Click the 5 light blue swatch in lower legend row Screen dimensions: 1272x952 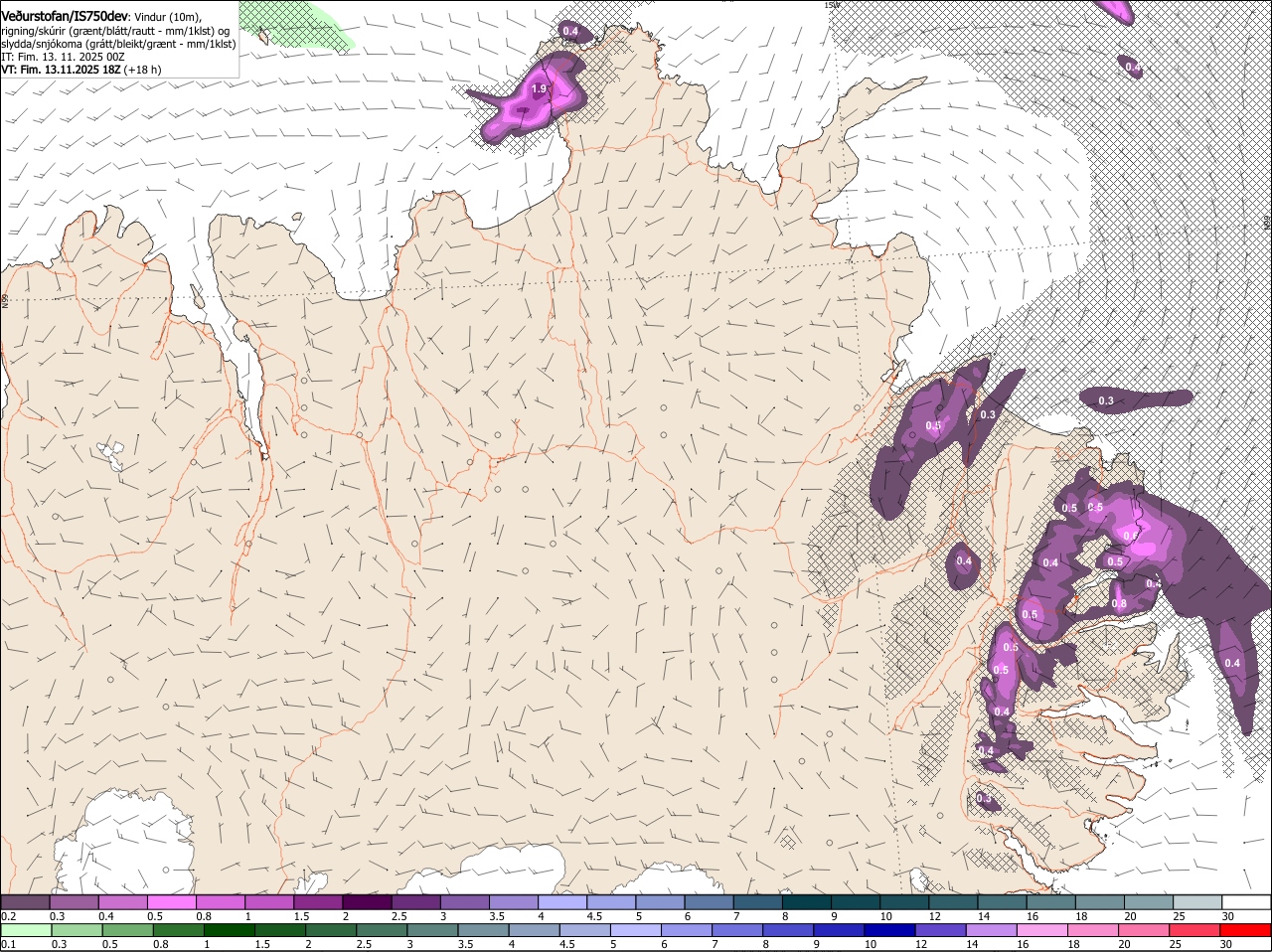click(636, 930)
